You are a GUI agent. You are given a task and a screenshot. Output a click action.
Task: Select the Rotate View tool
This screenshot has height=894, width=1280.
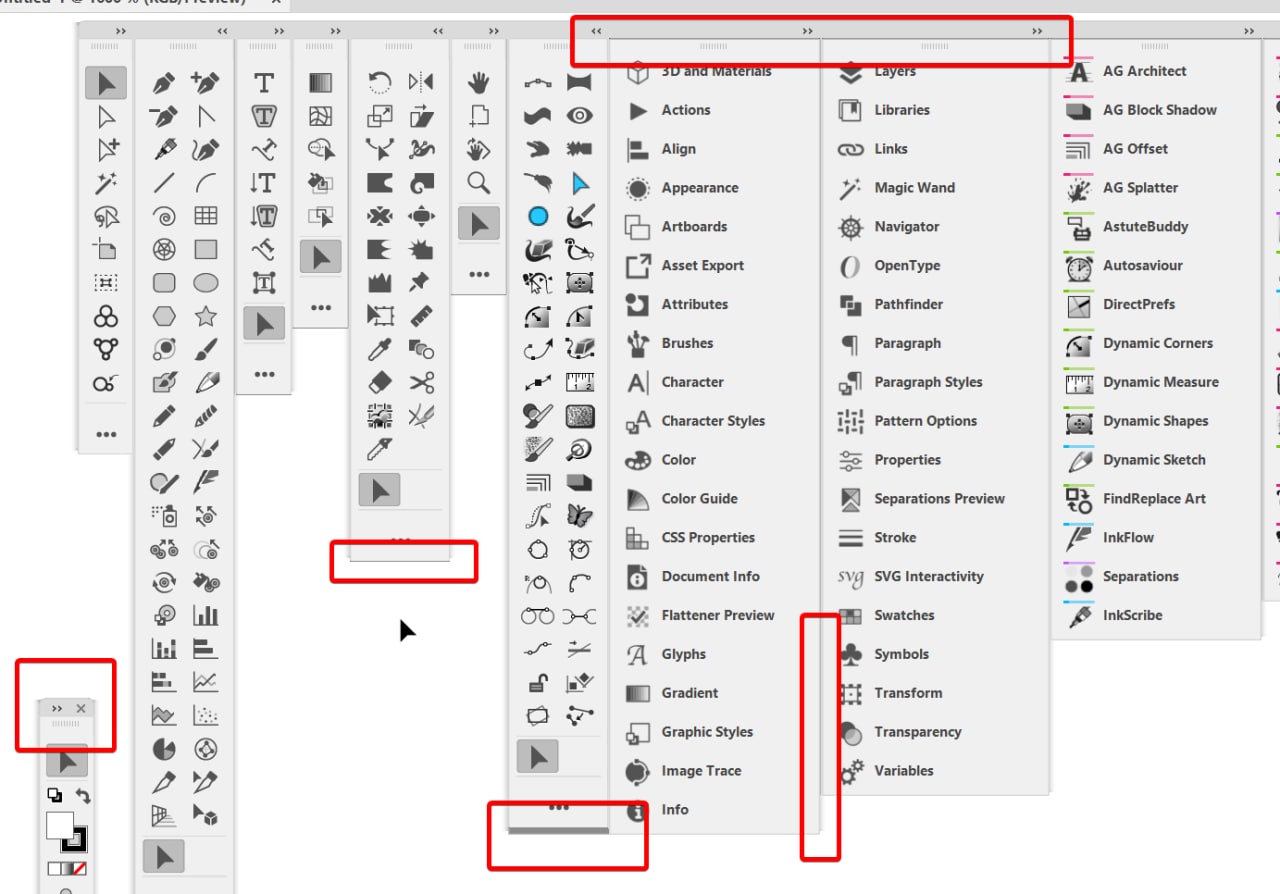tap(479, 150)
